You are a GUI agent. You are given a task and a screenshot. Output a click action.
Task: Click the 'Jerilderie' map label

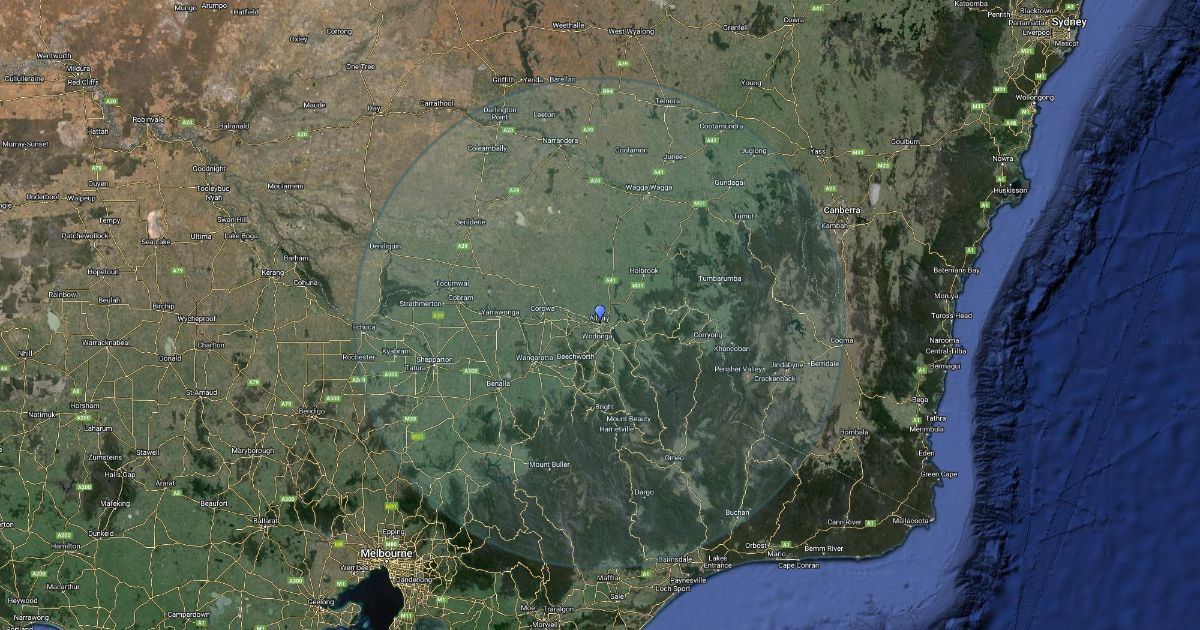(470, 221)
